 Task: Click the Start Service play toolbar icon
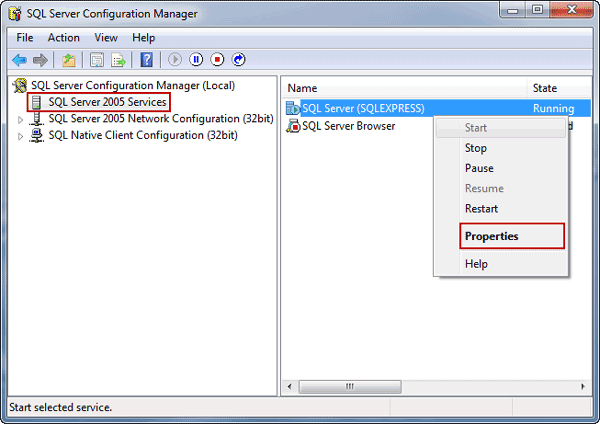pos(175,59)
